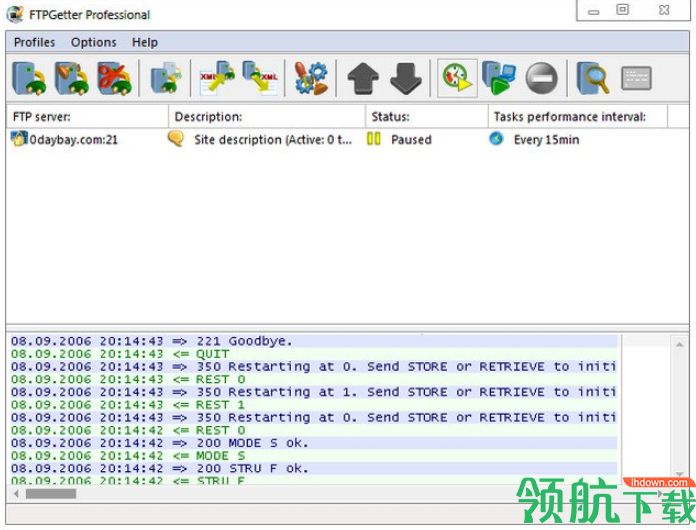696x530 pixels.
Task: Click the Paused status text
Action: (x=411, y=140)
